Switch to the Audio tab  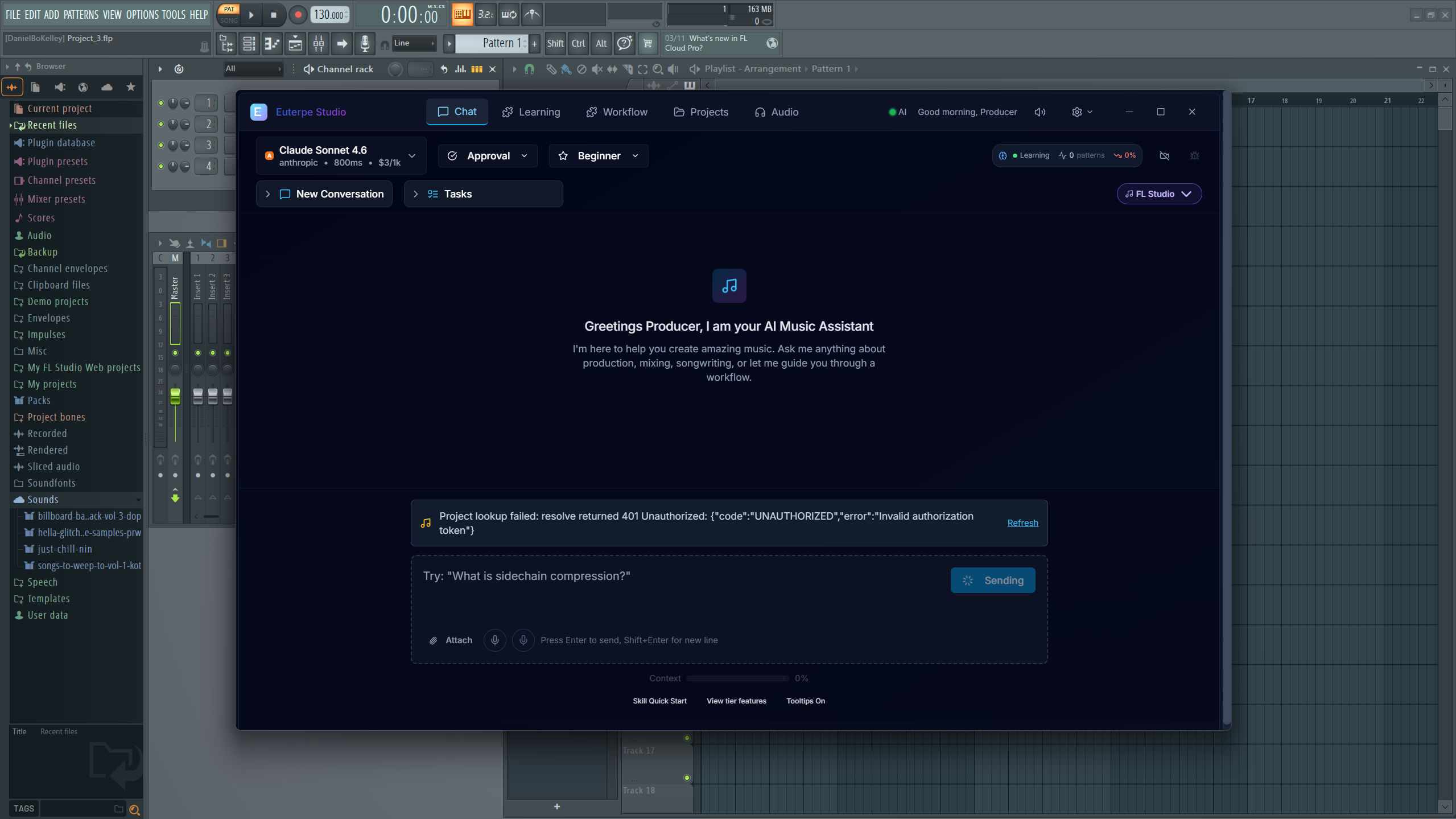click(777, 112)
